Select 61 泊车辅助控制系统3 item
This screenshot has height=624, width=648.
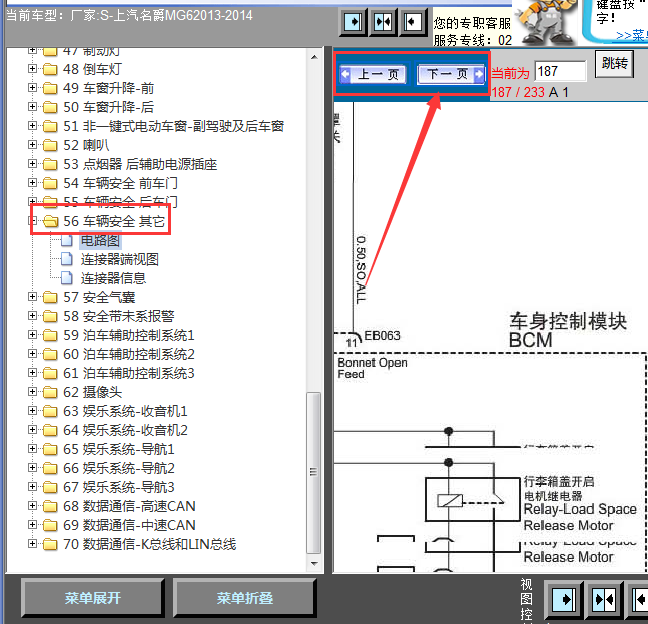(x=129, y=373)
